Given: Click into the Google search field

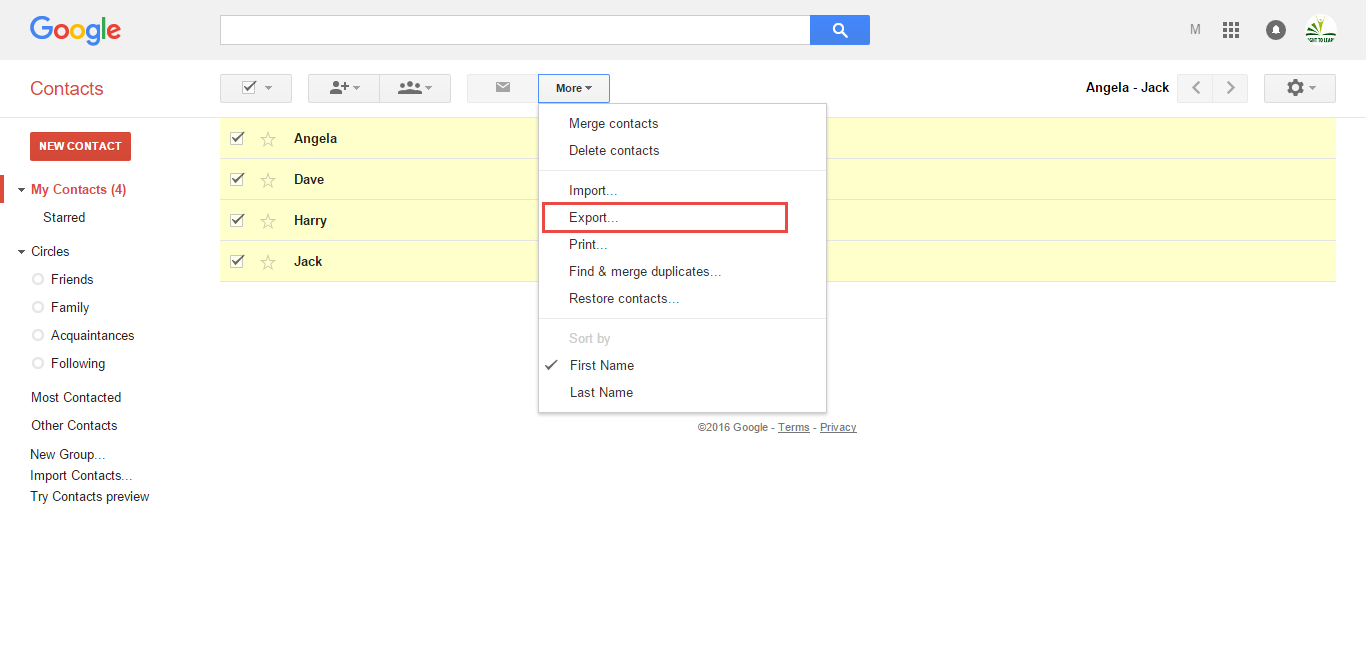Looking at the screenshot, I should (514, 30).
